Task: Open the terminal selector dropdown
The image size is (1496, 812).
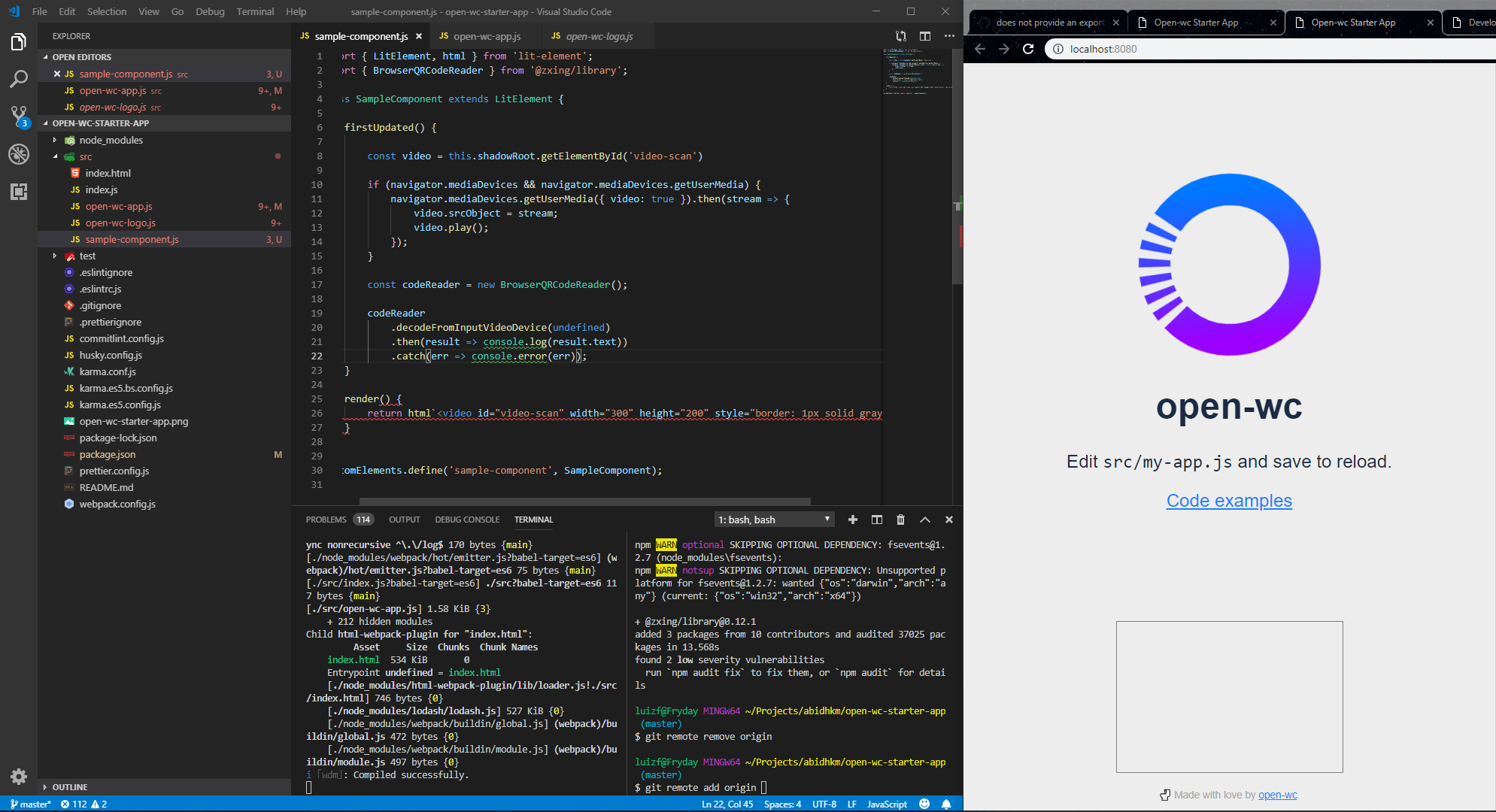Action: click(x=774, y=519)
